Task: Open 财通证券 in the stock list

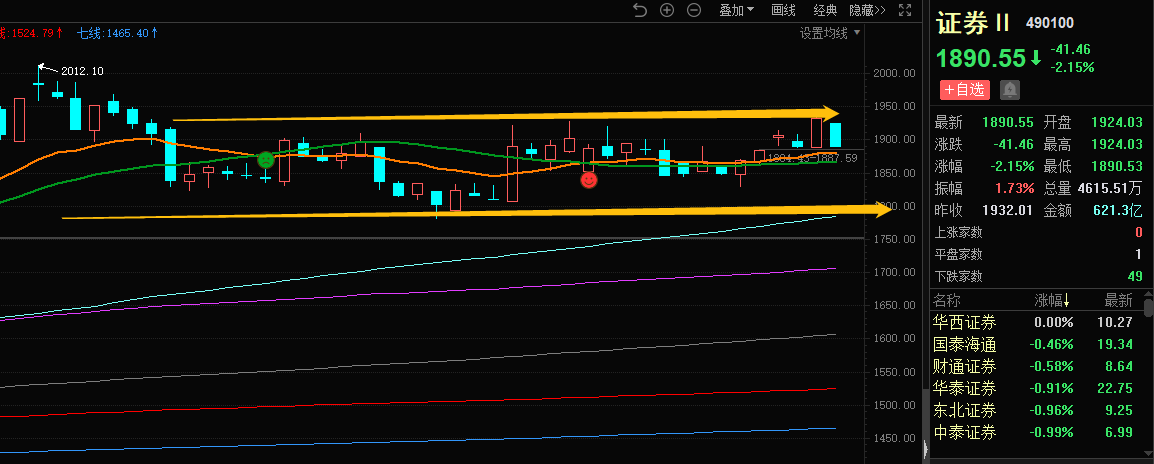Action: 964,366
